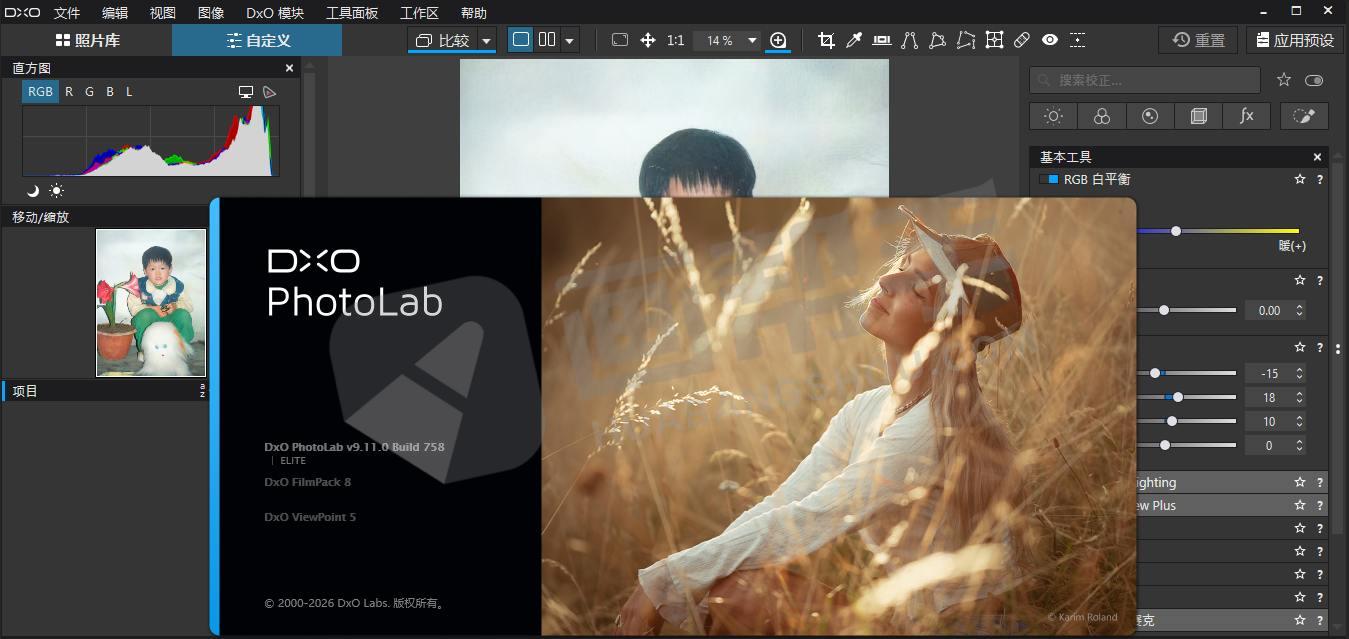The height and width of the screenshot is (639, 1349).
Task: Click the stepper on the 18 value
Action: pos(1299,397)
